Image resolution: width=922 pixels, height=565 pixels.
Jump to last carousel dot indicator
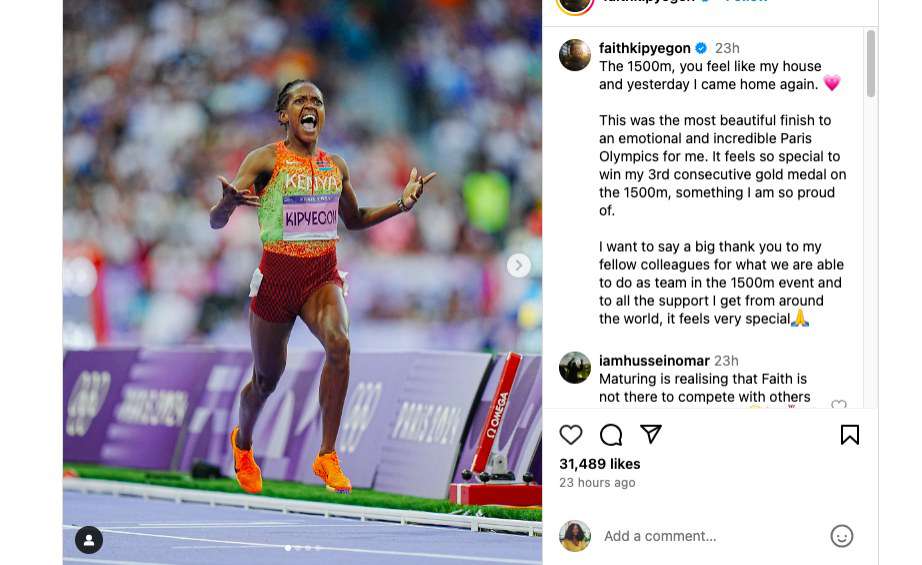tap(318, 548)
